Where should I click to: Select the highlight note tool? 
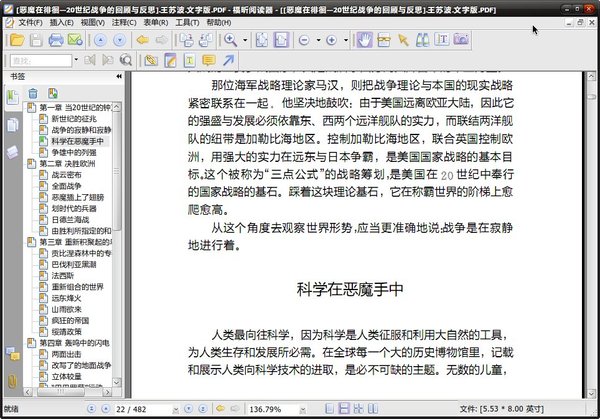pyautogui.click(x=170, y=60)
